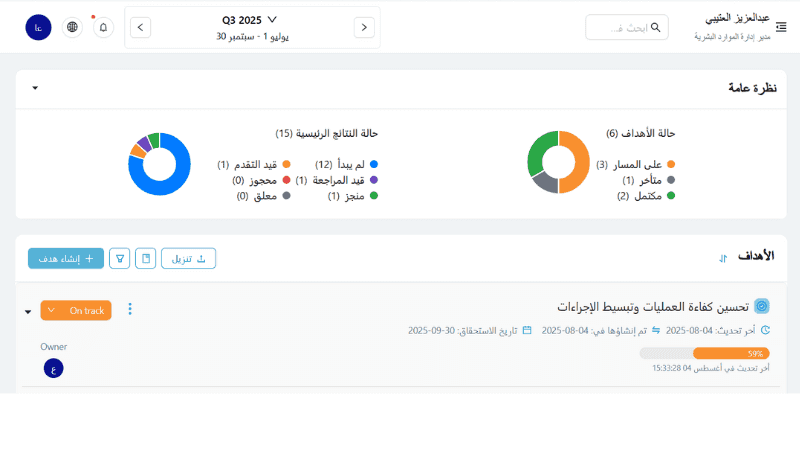Click the globe language icon
Screen dimensions: 800x468
(x=72, y=27)
